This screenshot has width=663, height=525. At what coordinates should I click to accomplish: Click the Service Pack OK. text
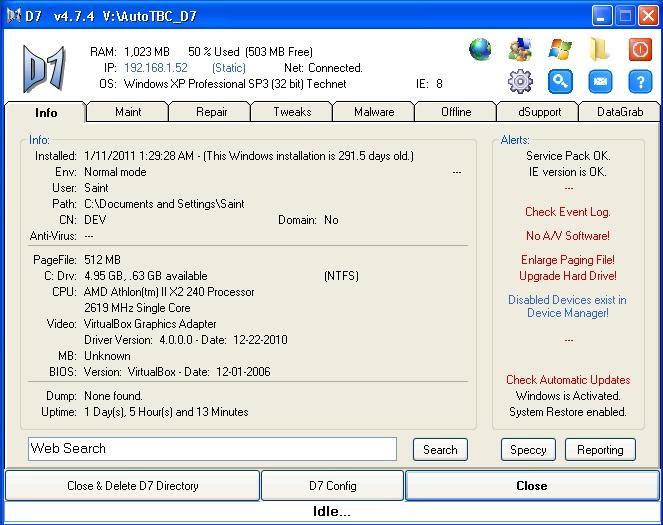point(568,156)
